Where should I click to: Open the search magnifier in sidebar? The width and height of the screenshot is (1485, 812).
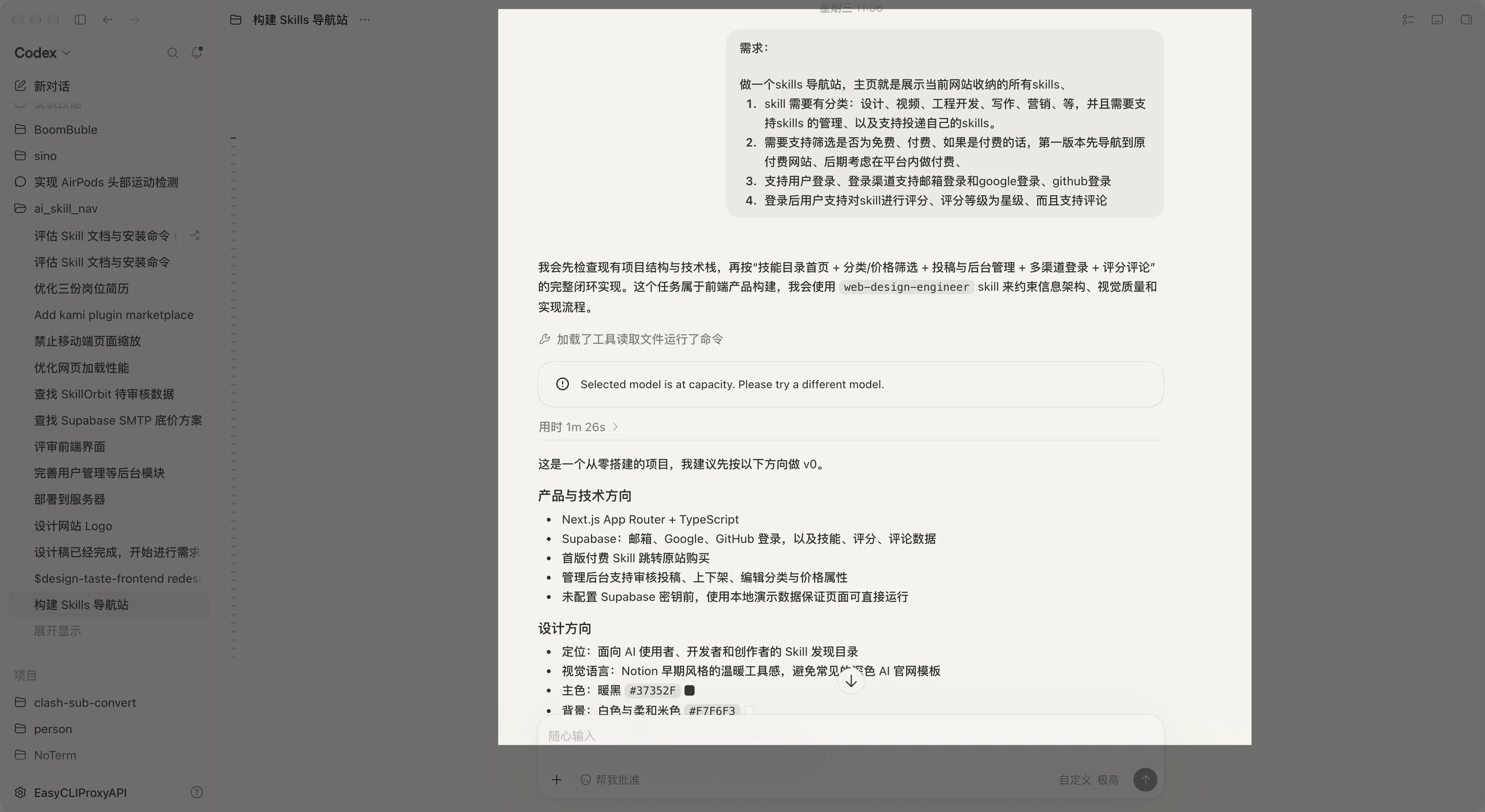coord(172,53)
